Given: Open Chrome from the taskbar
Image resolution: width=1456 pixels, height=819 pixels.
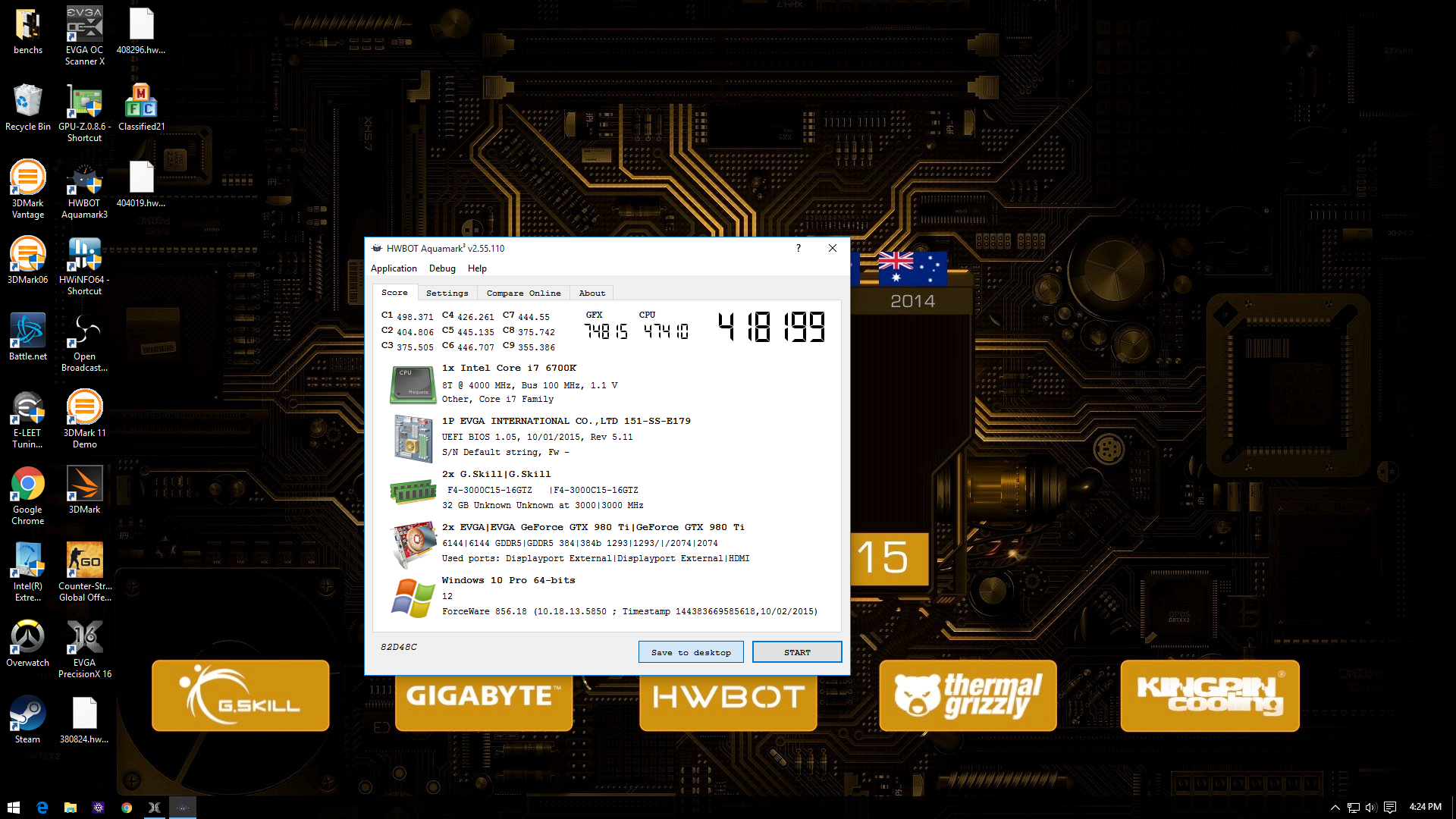Looking at the screenshot, I should 126,808.
